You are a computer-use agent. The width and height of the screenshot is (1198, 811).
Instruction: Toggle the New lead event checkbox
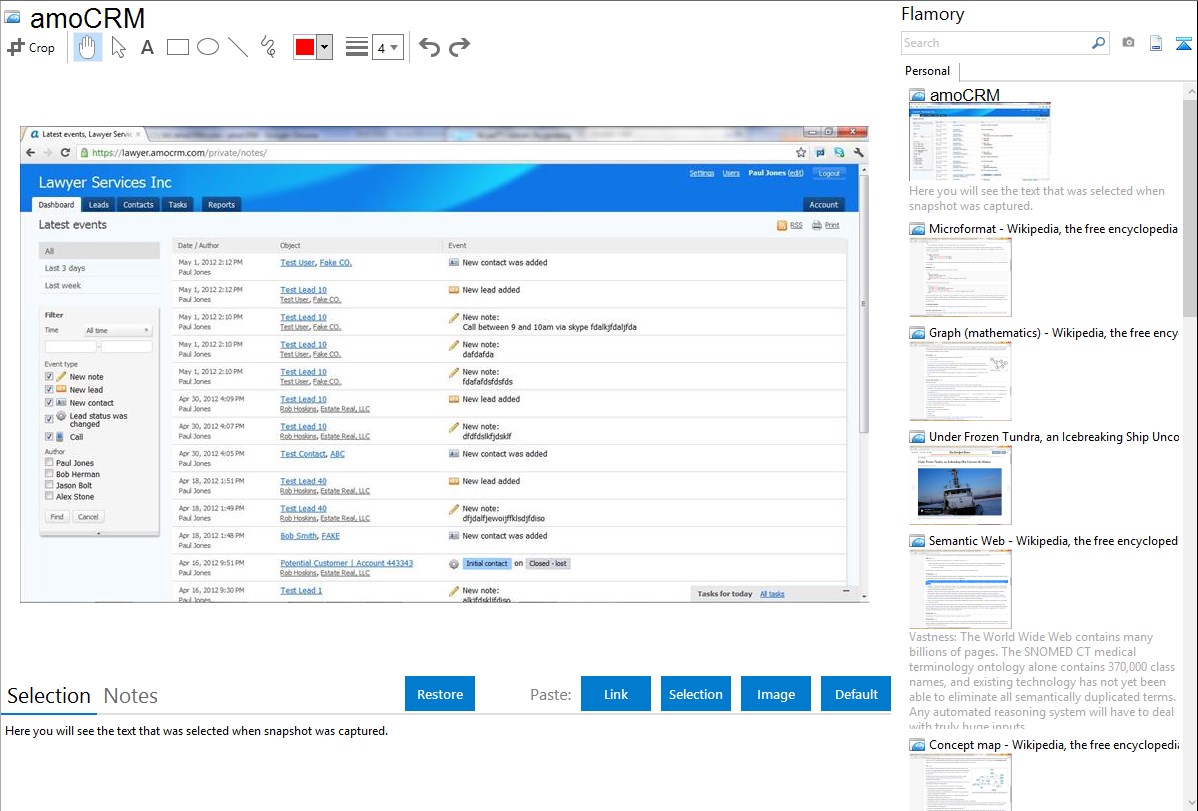(x=49, y=389)
